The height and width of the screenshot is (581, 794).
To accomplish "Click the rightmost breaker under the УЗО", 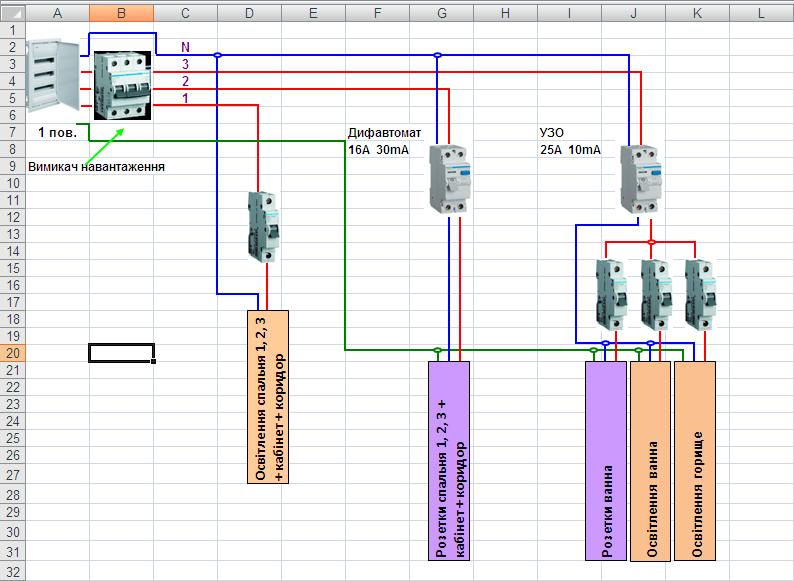I will (x=700, y=294).
